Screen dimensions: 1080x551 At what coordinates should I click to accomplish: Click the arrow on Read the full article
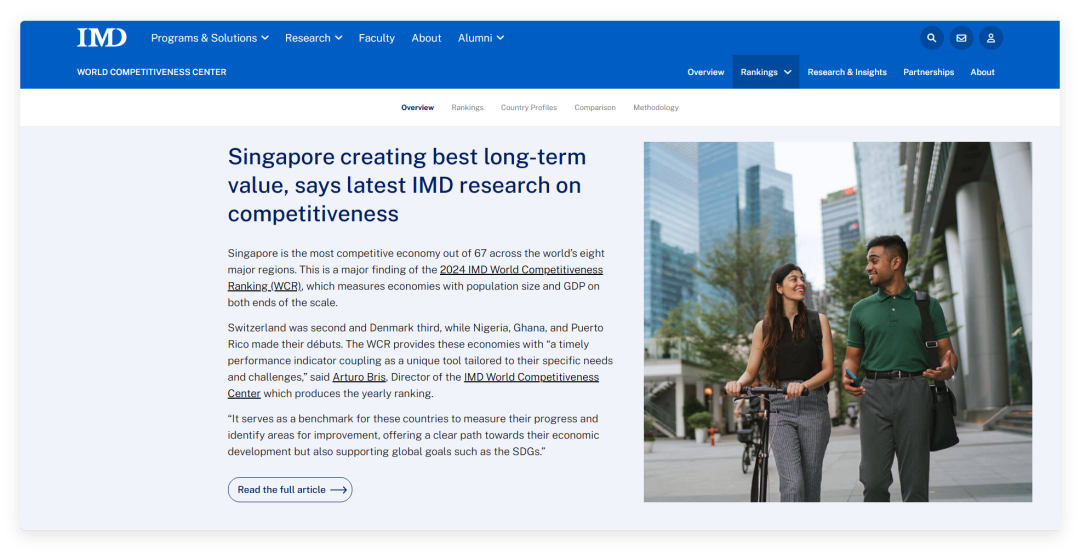pyautogui.click(x=338, y=490)
